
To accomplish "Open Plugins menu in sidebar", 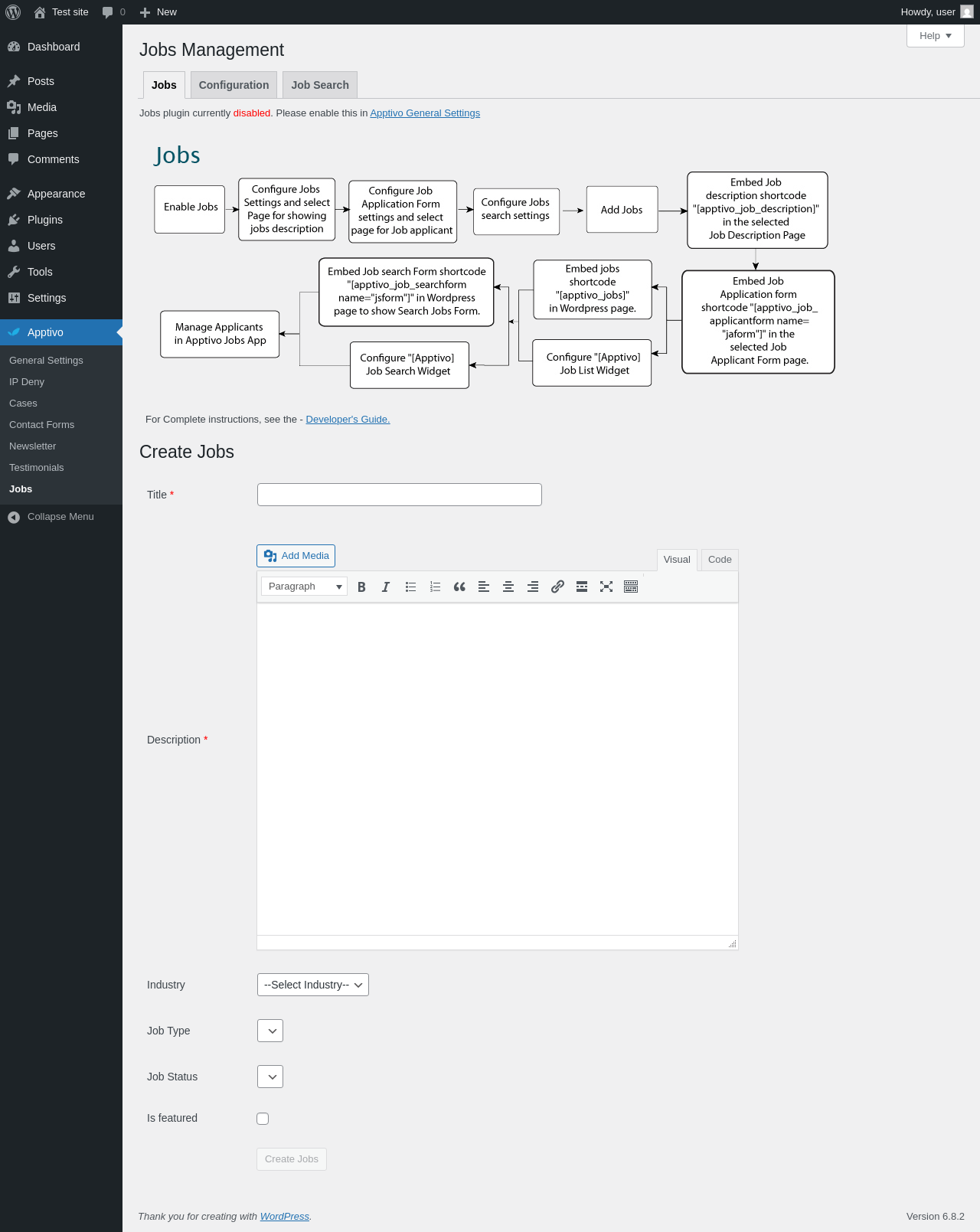I will [x=61, y=220].
